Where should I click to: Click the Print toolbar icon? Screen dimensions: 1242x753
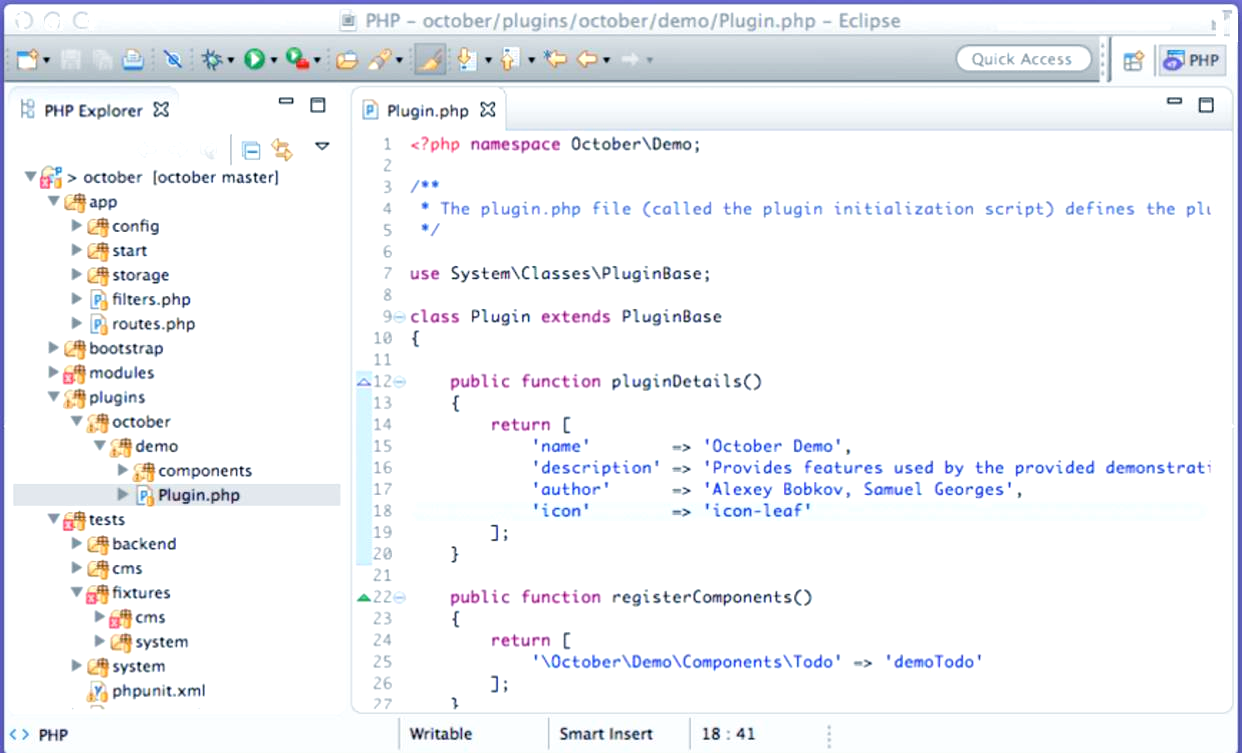132,60
